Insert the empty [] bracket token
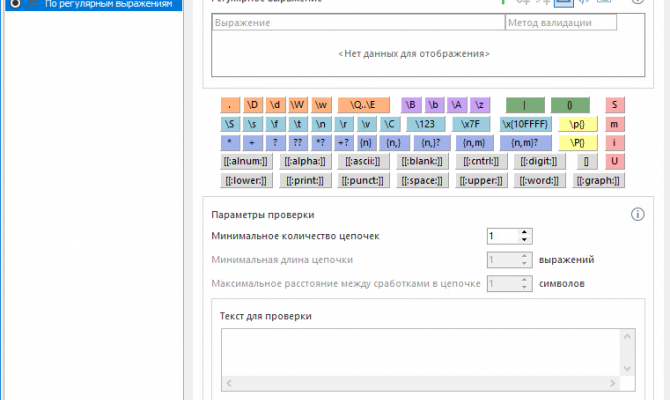 586,161
